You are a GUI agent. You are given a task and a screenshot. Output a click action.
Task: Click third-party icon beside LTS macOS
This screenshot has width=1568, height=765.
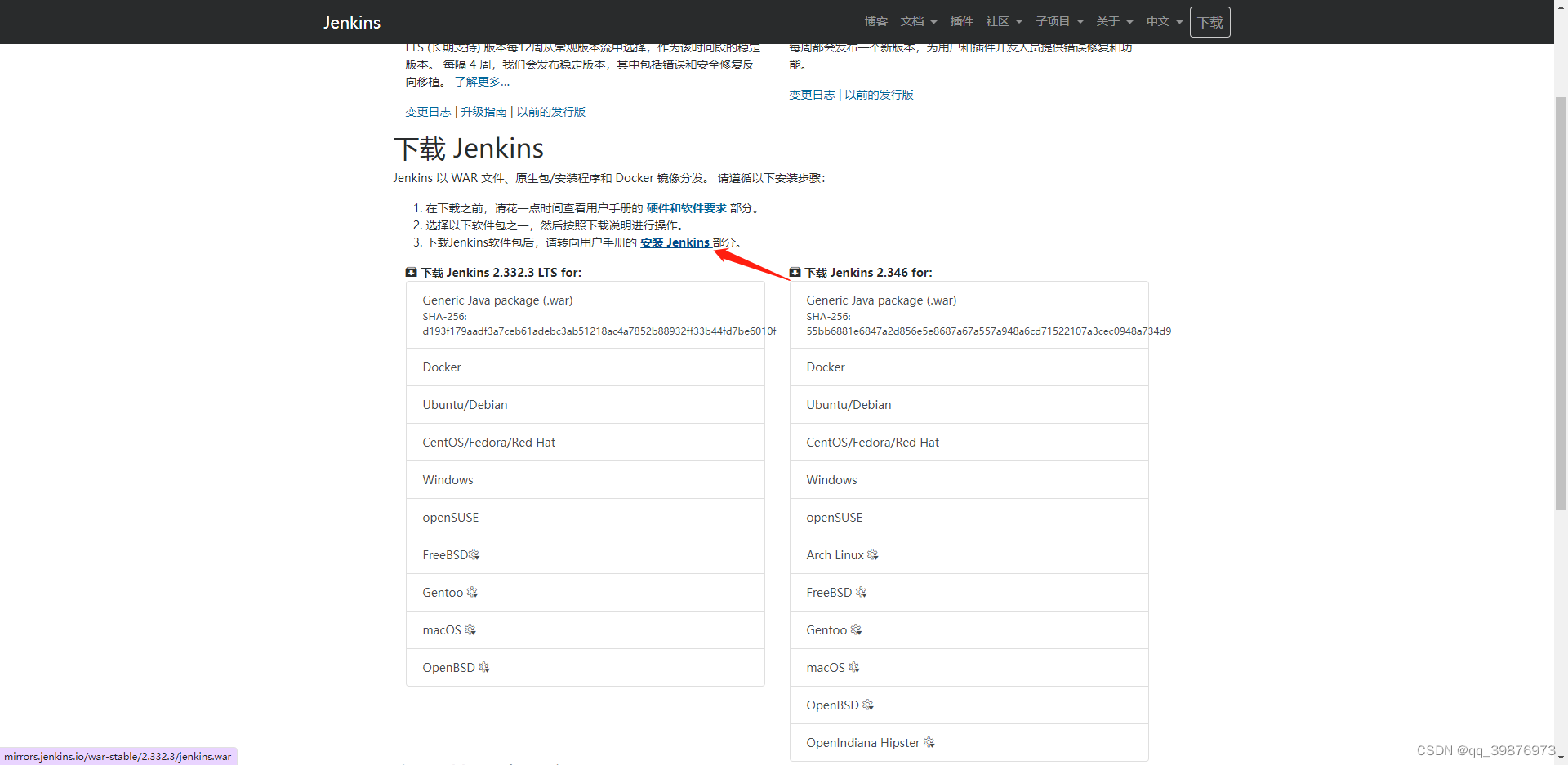pyautogui.click(x=470, y=629)
